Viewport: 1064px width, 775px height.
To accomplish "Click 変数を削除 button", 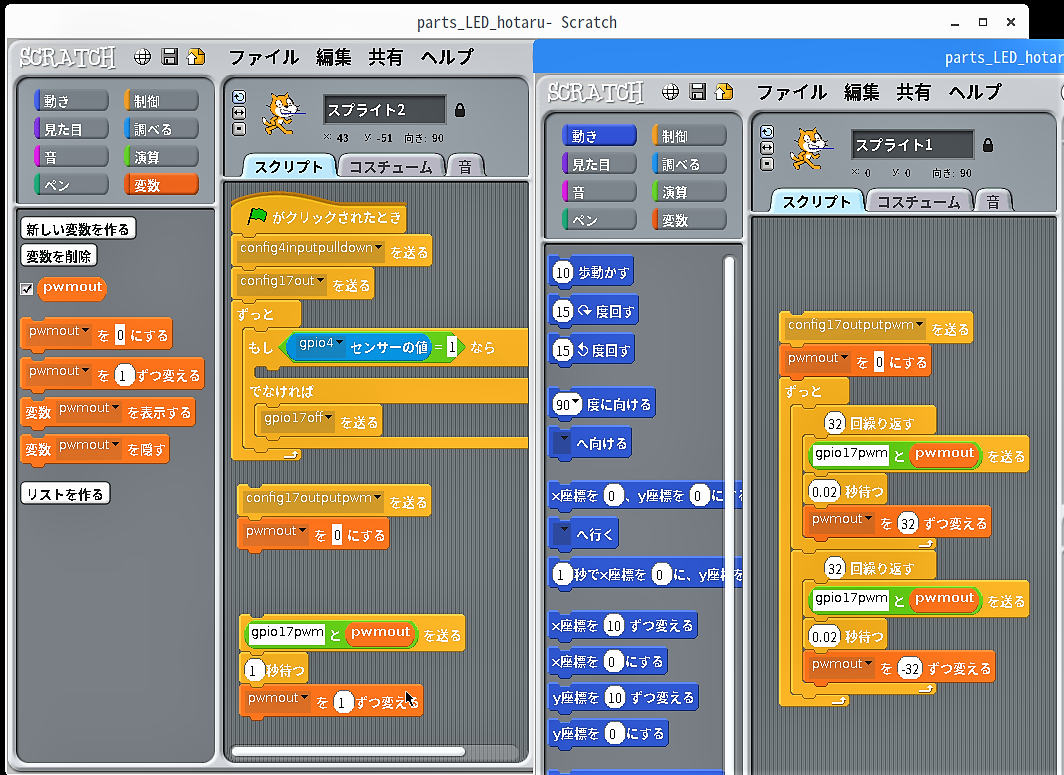I will point(59,256).
